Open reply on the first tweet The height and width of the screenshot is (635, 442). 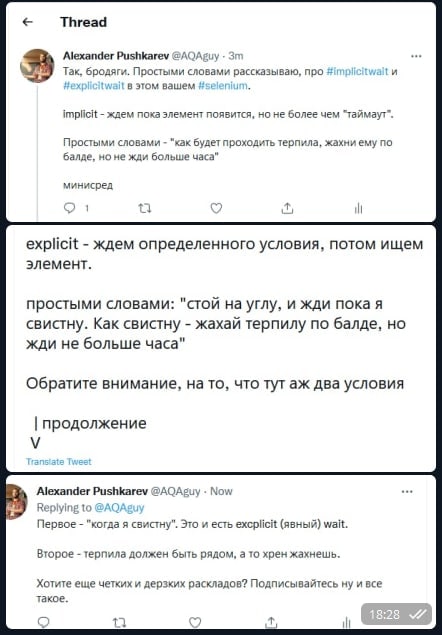click(x=70, y=208)
